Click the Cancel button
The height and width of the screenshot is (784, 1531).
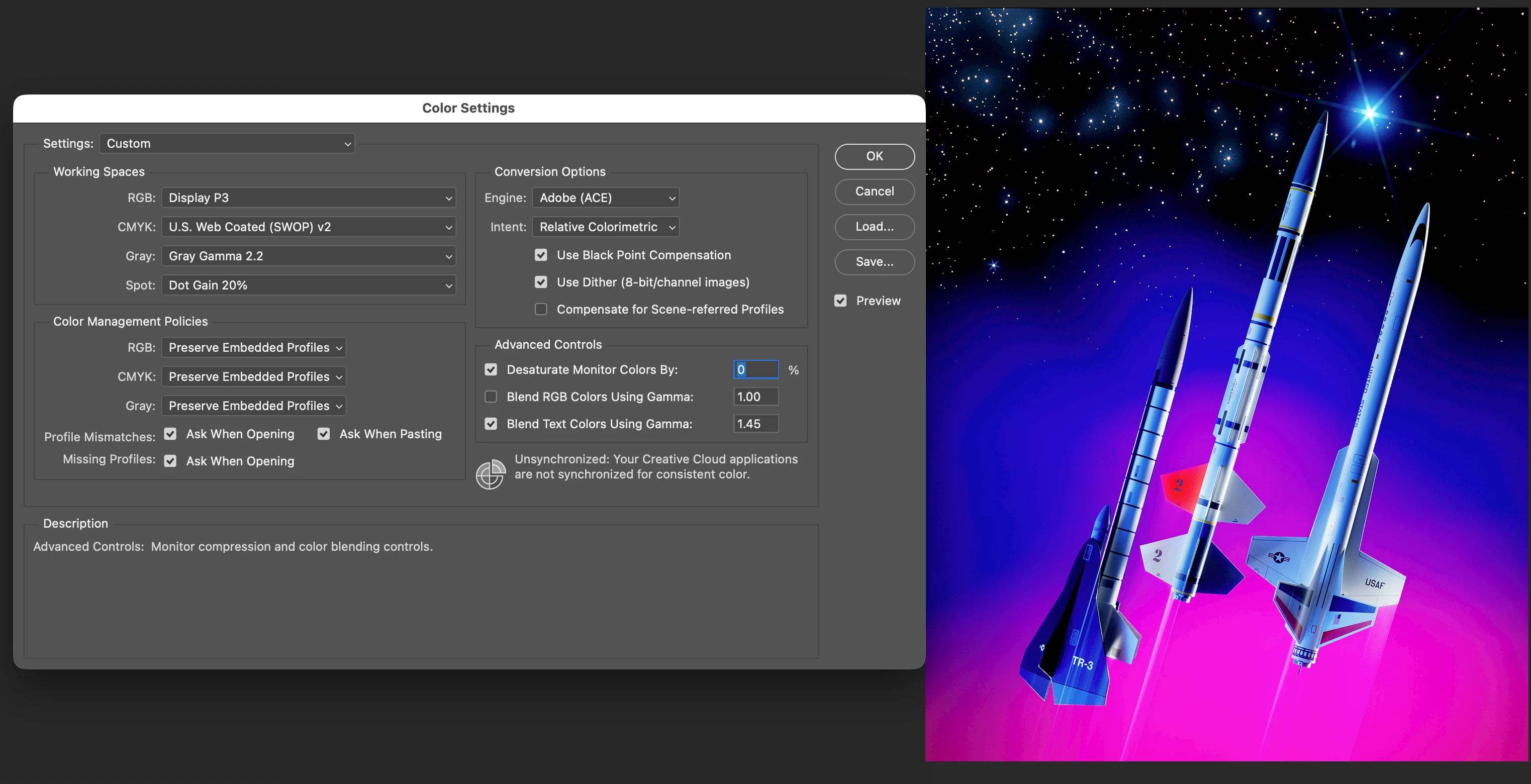(x=875, y=191)
